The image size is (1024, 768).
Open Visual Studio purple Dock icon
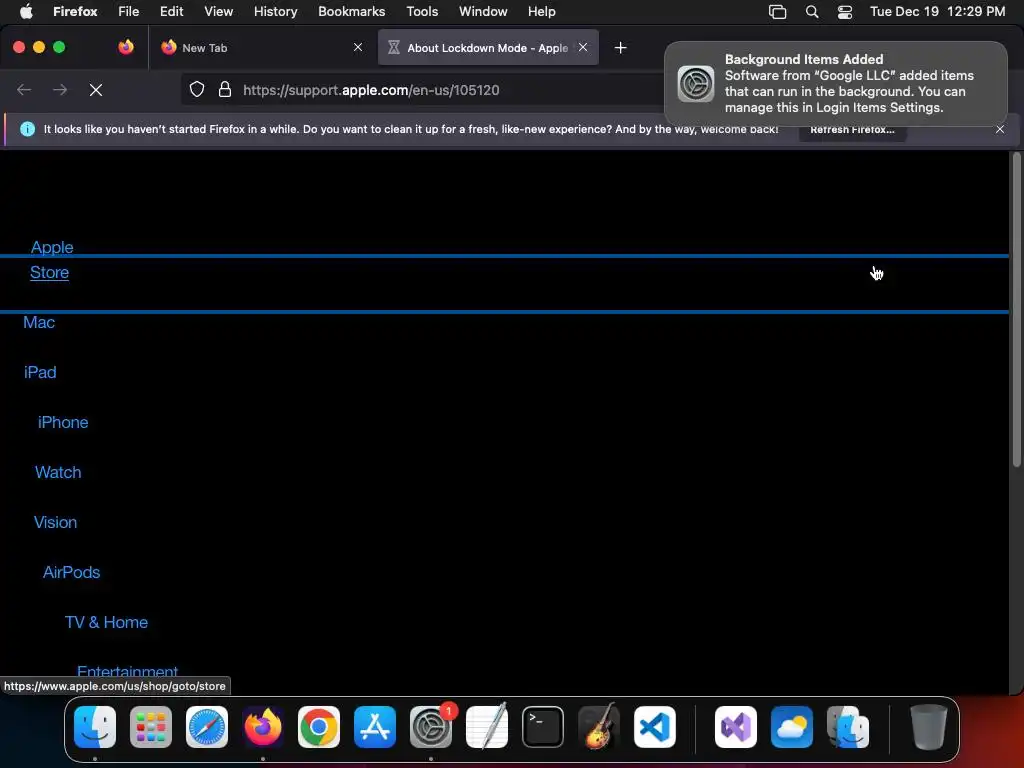(736, 726)
